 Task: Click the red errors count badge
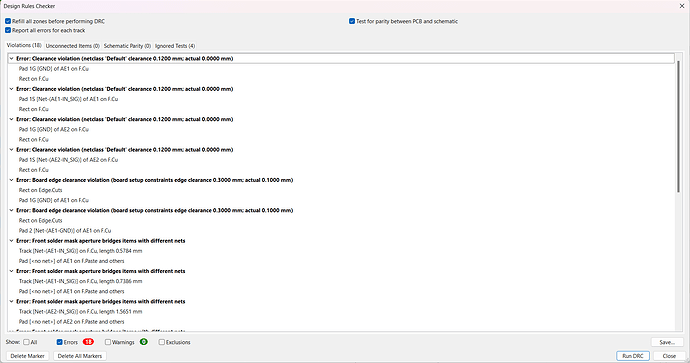coord(88,342)
